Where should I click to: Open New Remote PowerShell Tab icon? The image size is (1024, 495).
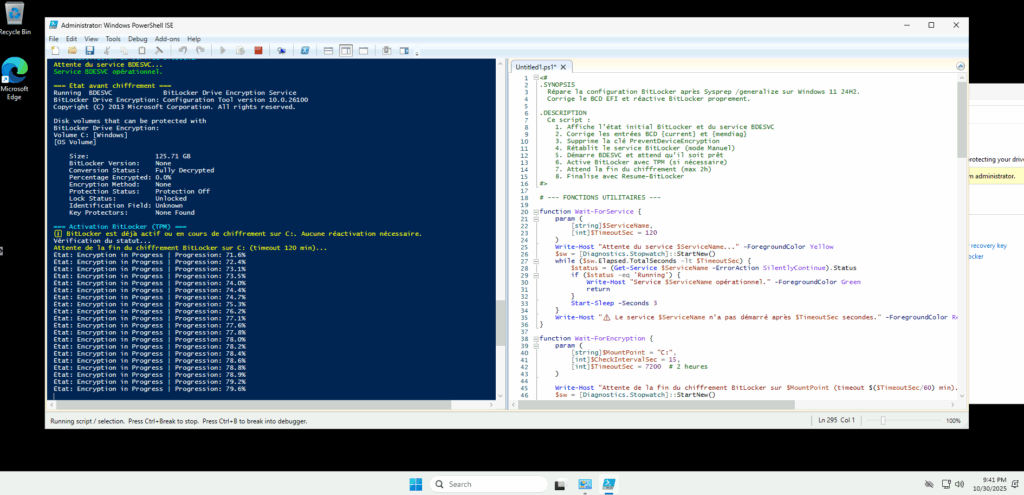click(282, 50)
